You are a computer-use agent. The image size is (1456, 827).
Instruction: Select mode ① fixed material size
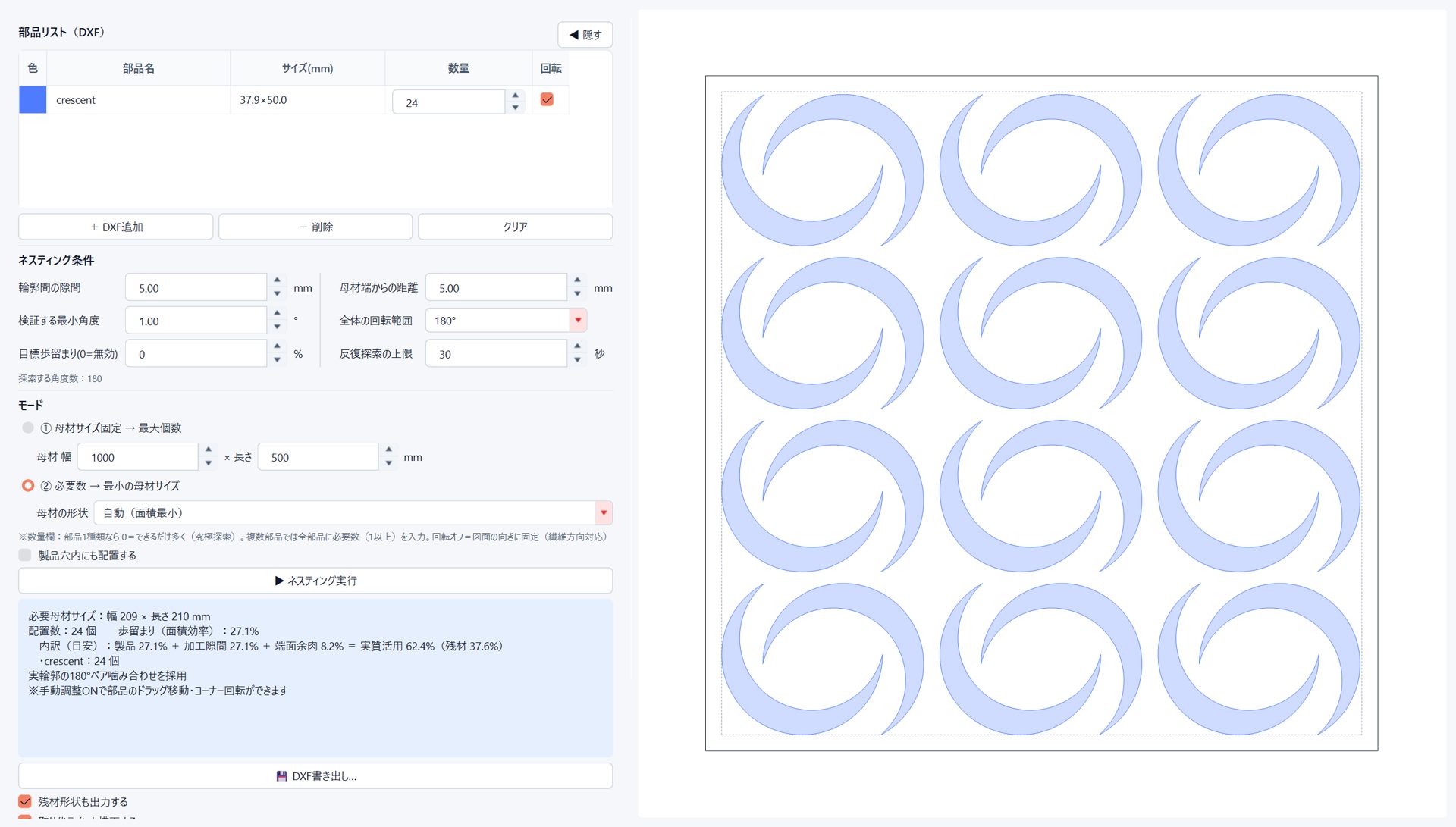pyautogui.click(x=28, y=428)
